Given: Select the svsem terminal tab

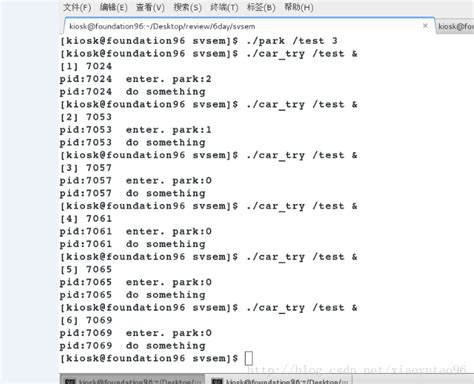Looking at the screenshot, I should click(247, 26).
